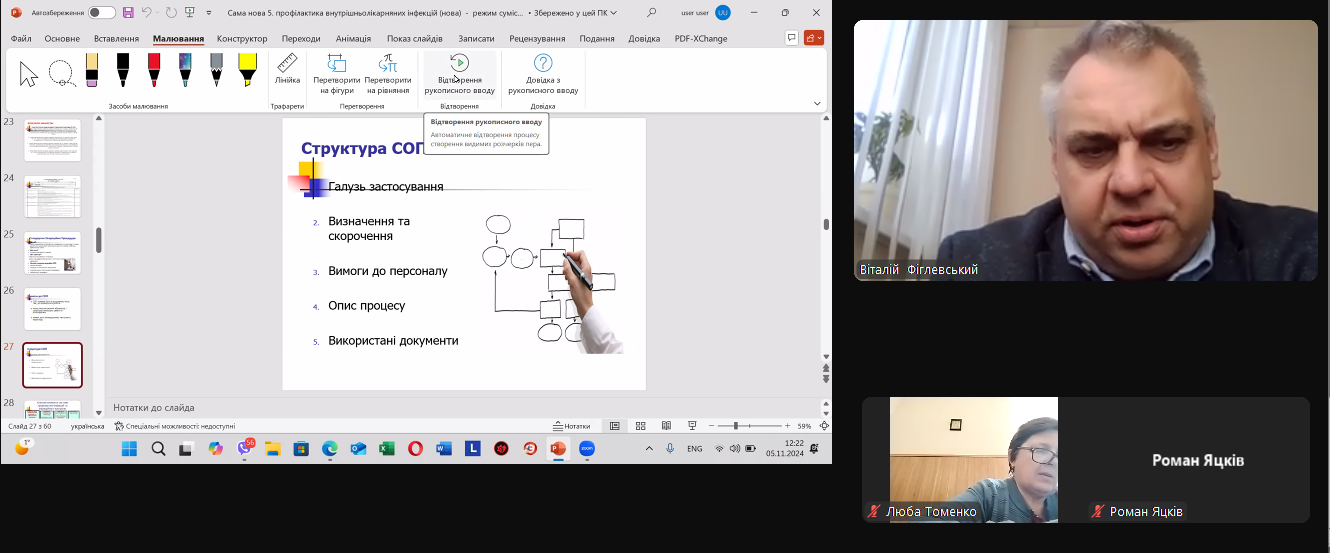
Task: Open the red share dropdown button
Action: pyautogui.click(x=813, y=38)
